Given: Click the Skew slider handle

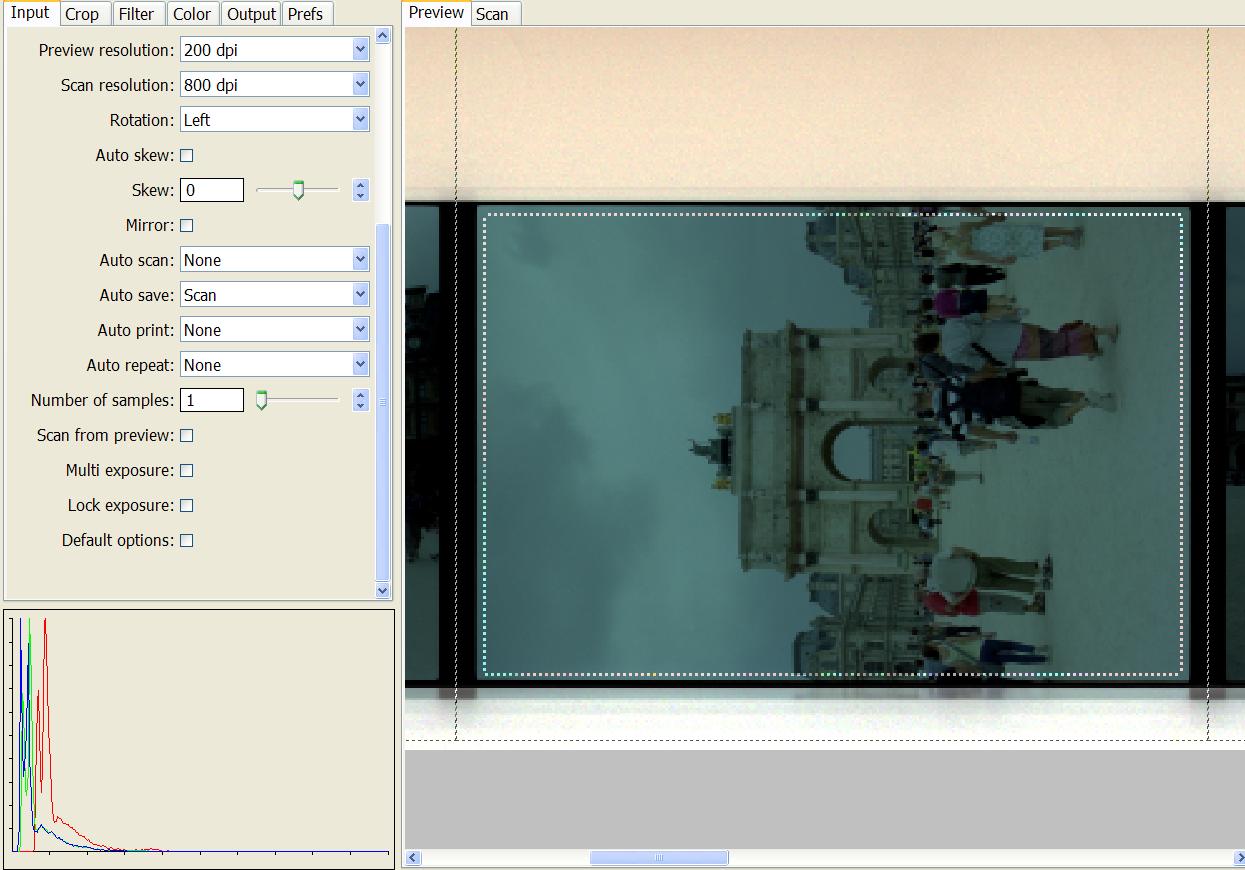Looking at the screenshot, I should [298, 190].
